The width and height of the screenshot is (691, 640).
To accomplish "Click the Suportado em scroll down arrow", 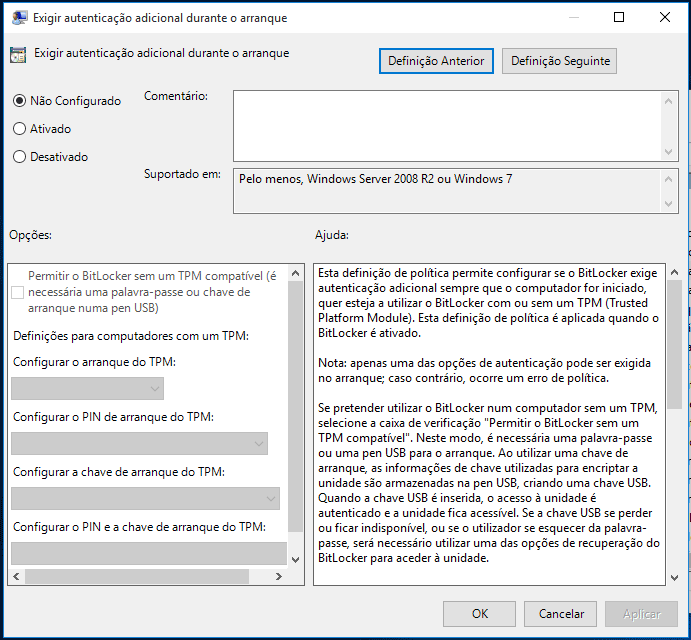I will click(x=669, y=204).
